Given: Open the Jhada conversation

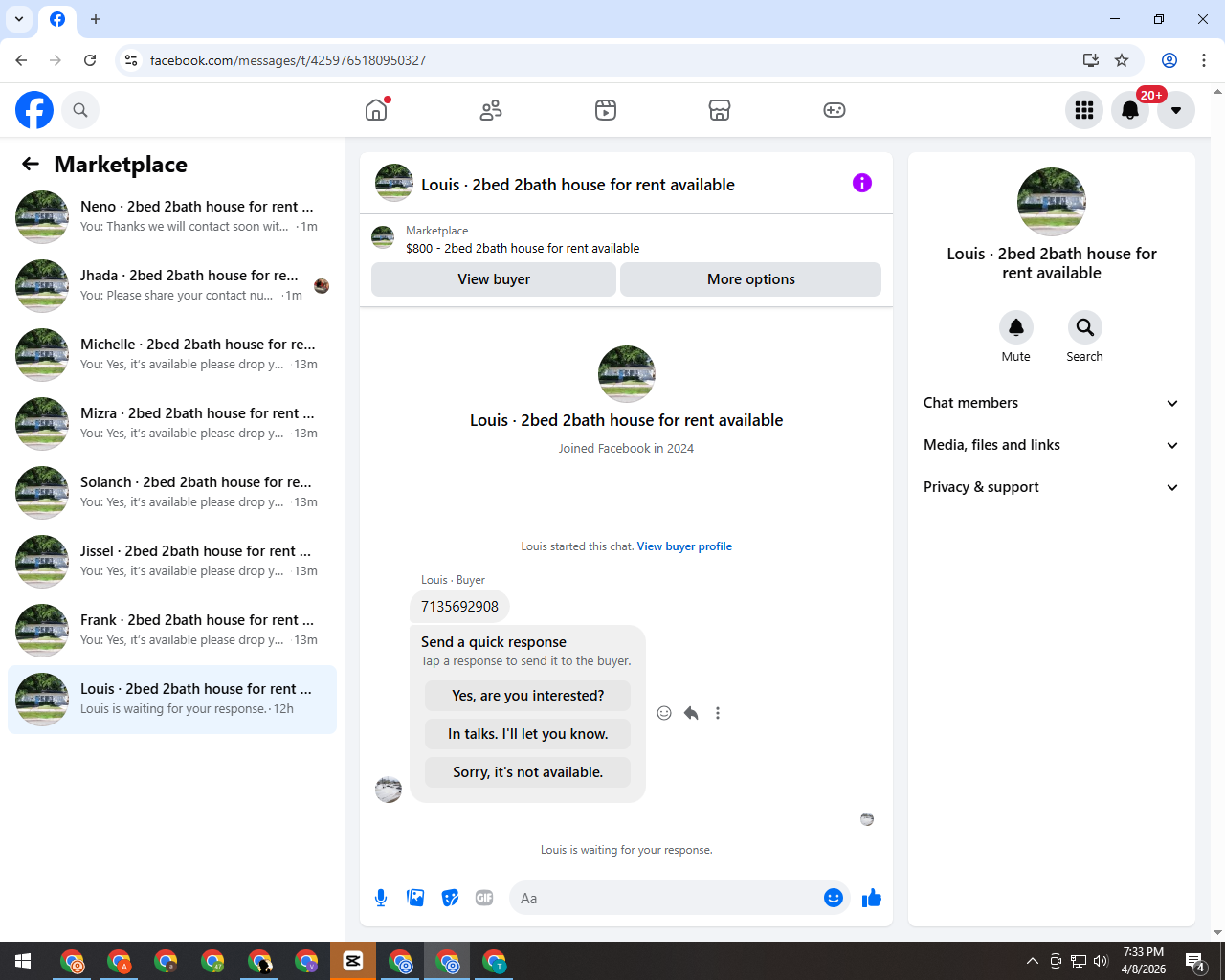Looking at the screenshot, I should tap(172, 286).
